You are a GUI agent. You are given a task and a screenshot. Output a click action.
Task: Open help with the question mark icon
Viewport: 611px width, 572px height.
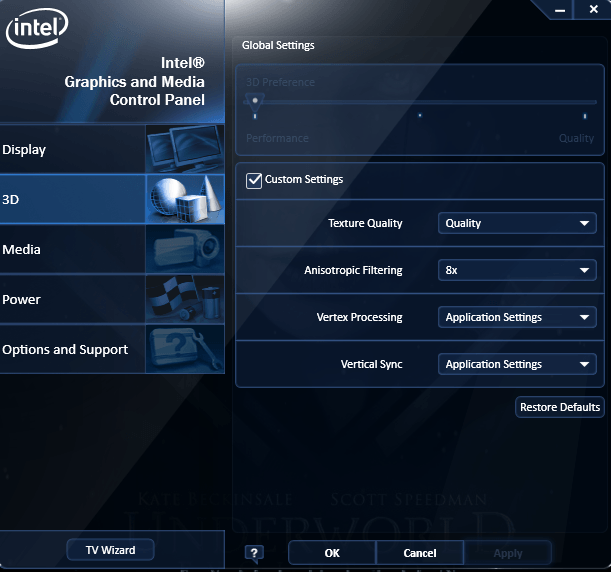(x=254, y=553)
